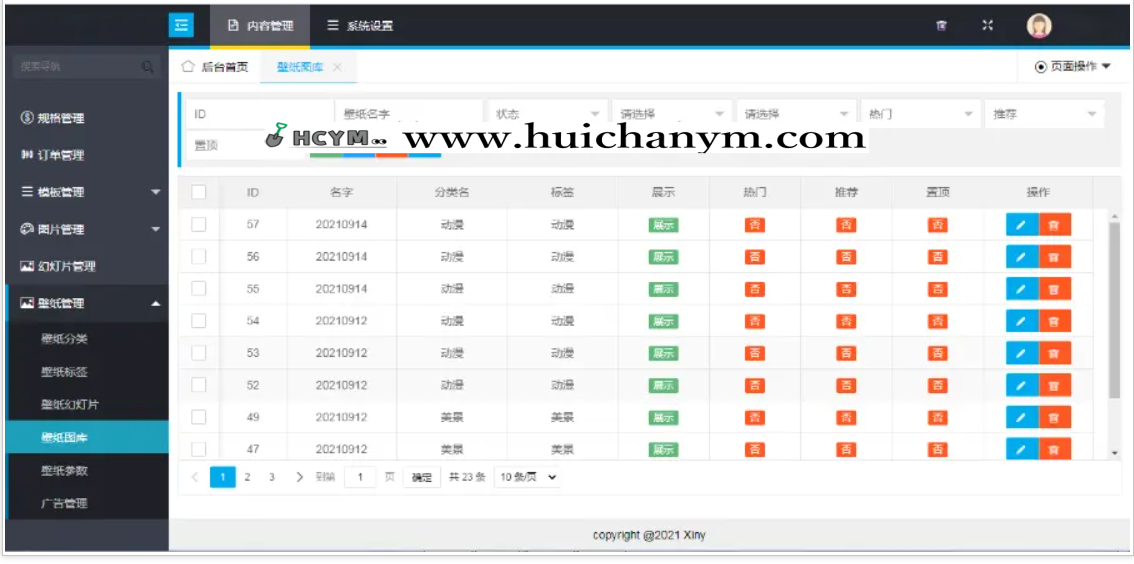The image size is (1134, 564).
Task: Open 壁纸标签 submenu item
Action: [87, 372]
